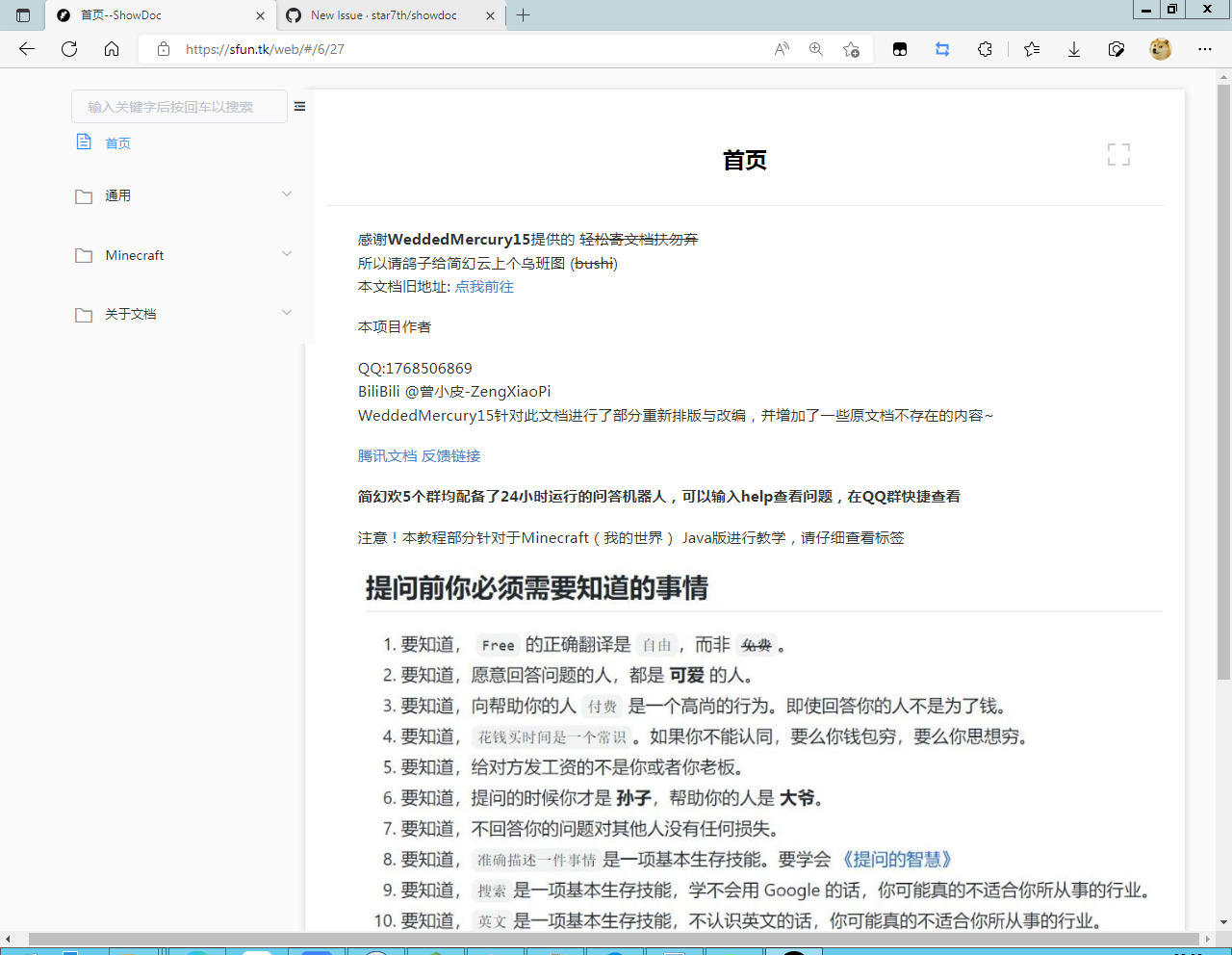
Task: Switch to the New Issue showdoc tab
Action: 392,15
